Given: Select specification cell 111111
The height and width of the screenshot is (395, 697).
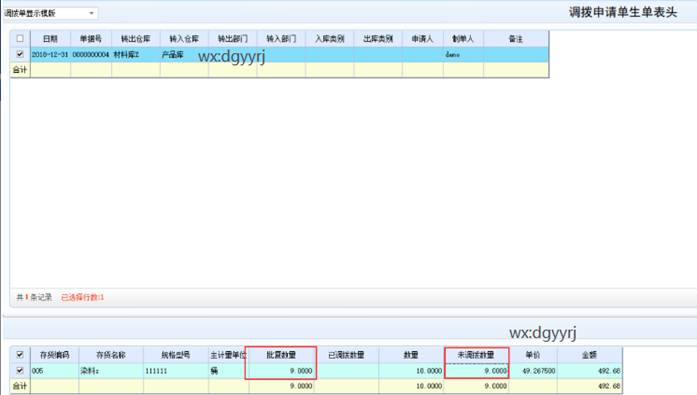Looking at the screenshot, I should point(176,371).
